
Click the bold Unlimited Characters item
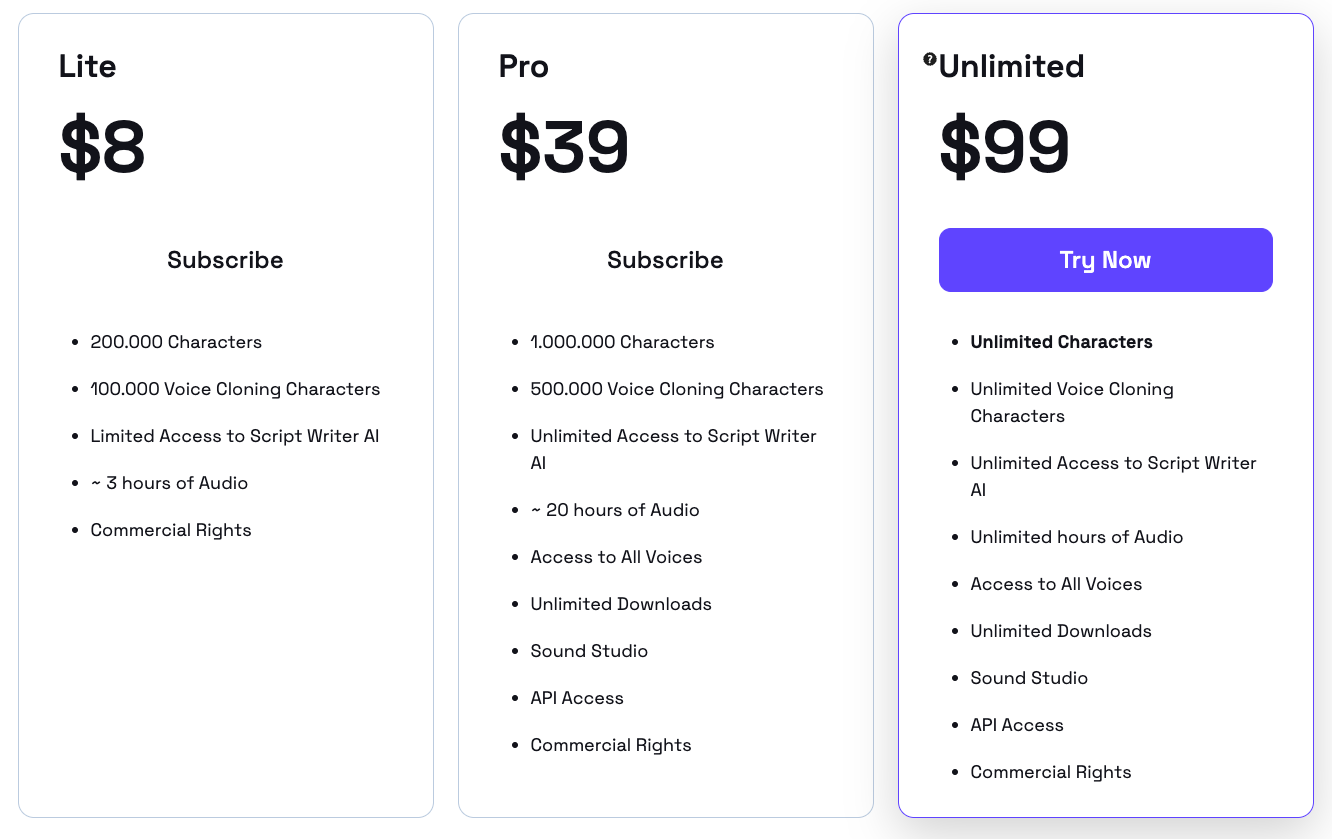click(1061, 342)
